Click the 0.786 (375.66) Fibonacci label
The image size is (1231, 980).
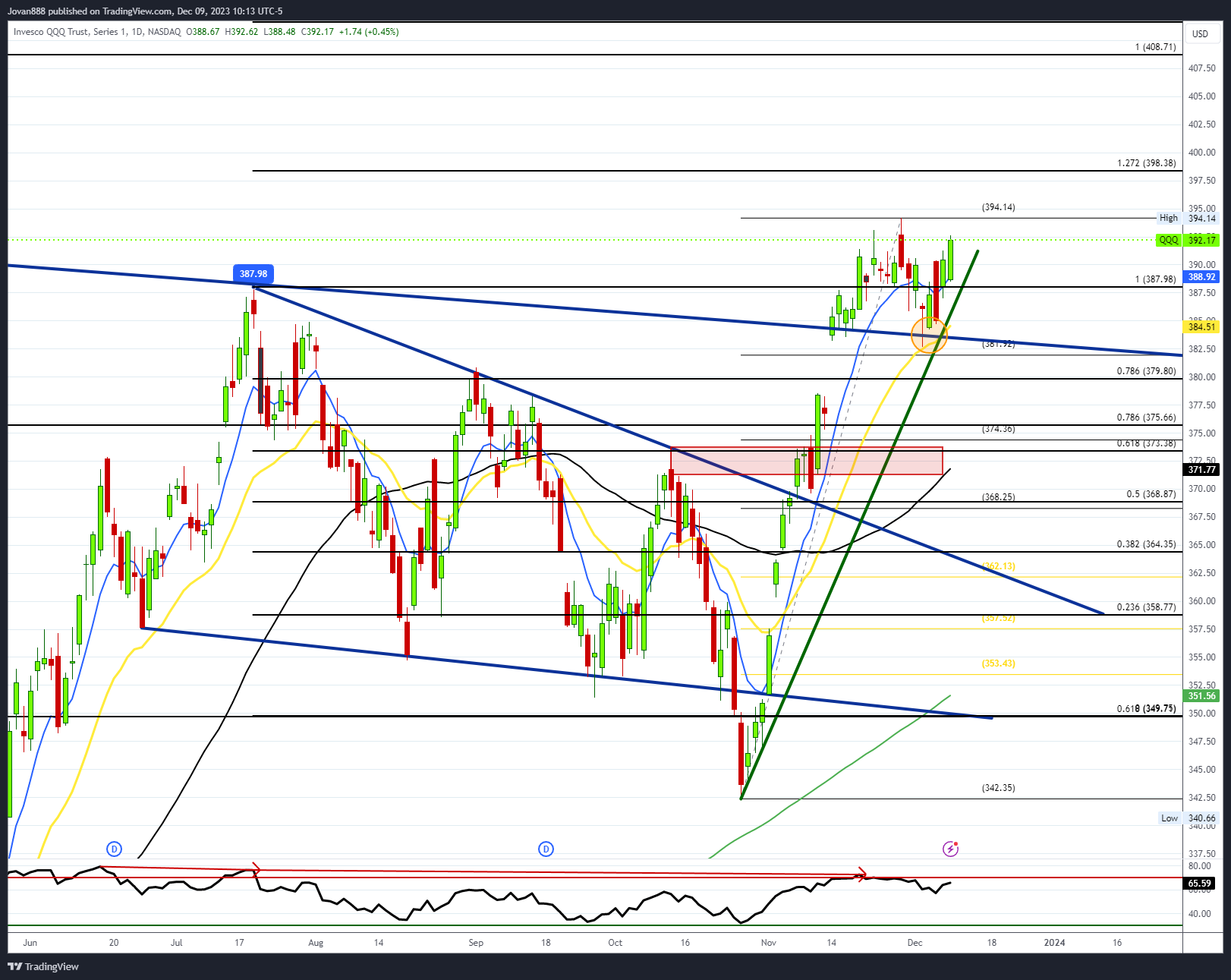[1146, 418]
